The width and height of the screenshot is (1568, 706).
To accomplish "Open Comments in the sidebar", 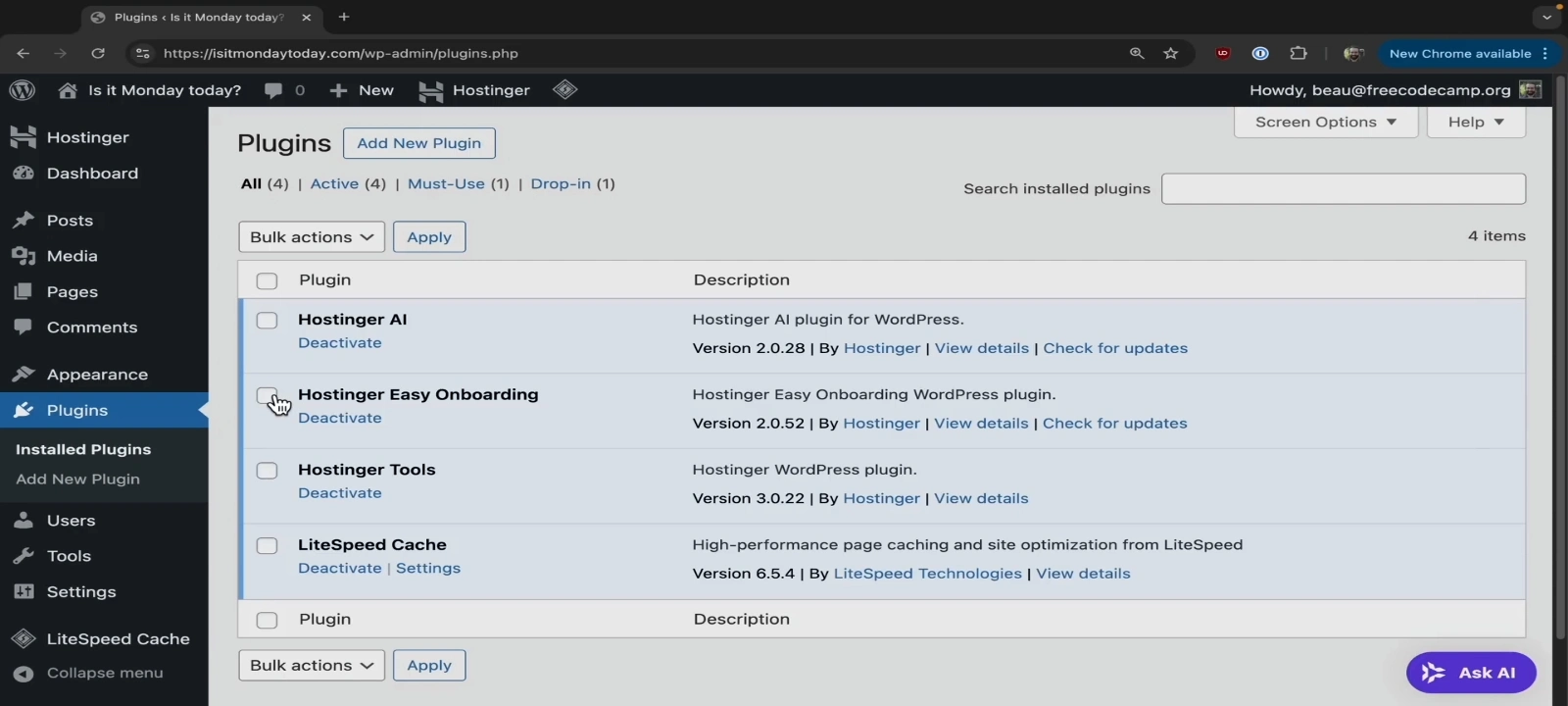I will pyautogui.click(x=104, y=328).
